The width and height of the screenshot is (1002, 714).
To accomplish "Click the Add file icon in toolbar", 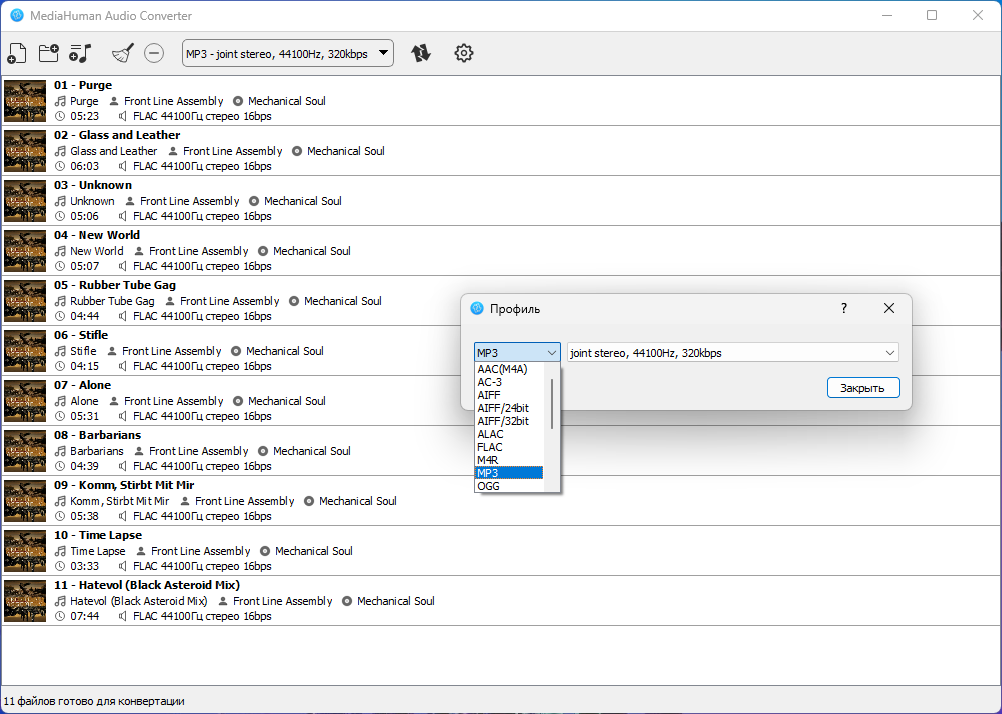I will (17, 53).
